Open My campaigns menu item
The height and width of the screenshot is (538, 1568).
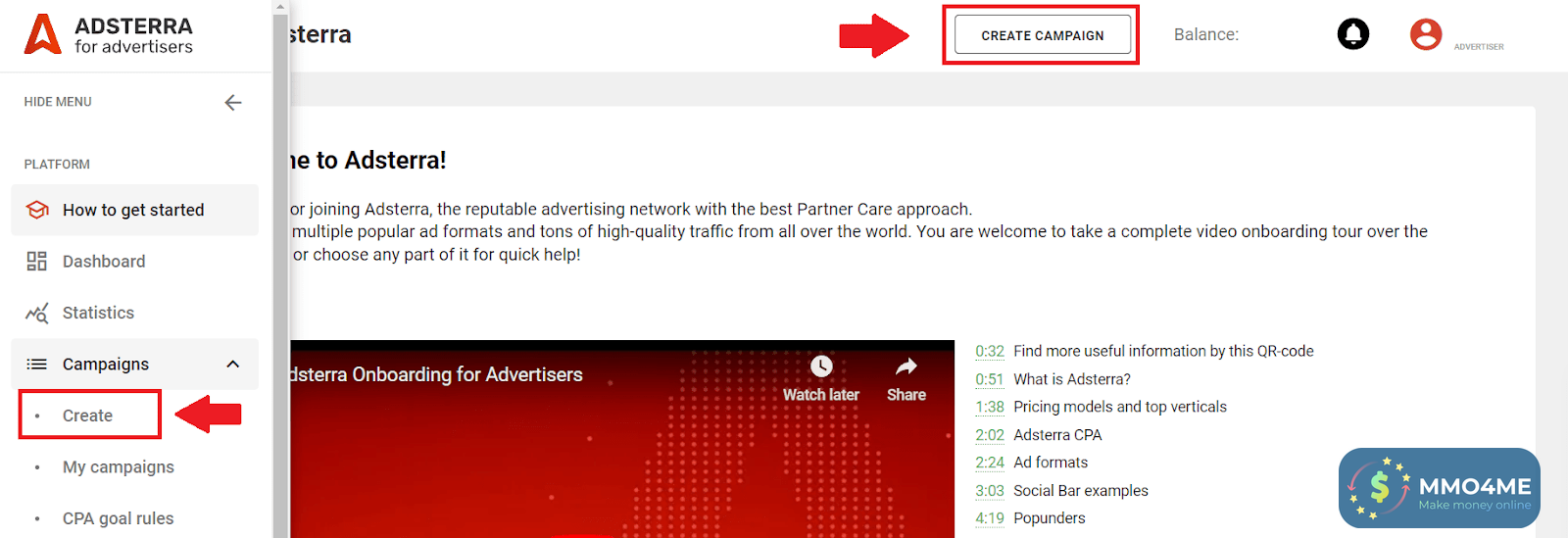coord(118,467)
